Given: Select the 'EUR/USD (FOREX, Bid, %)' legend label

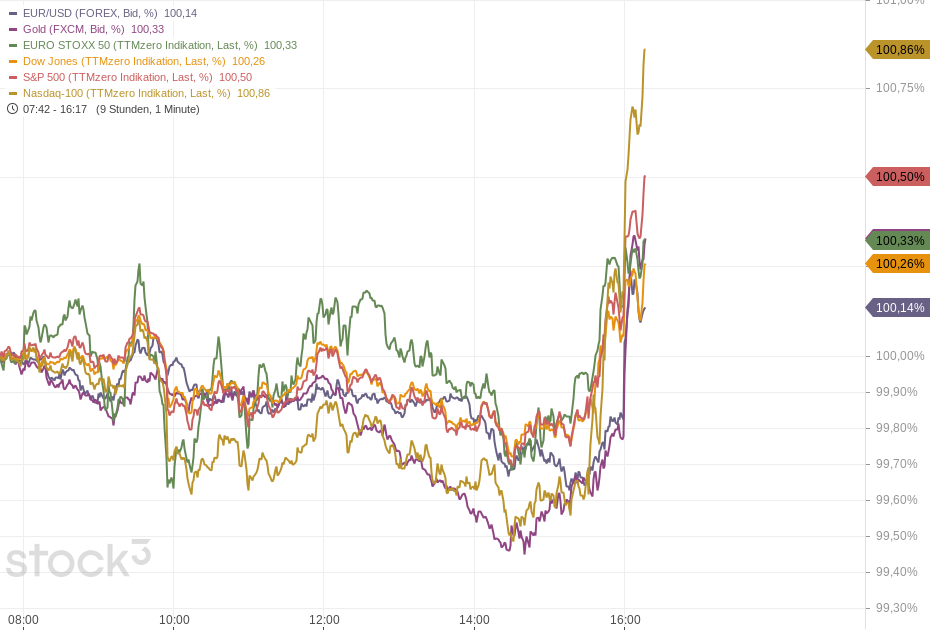Looking at the screenshot, I should point(90,13).
